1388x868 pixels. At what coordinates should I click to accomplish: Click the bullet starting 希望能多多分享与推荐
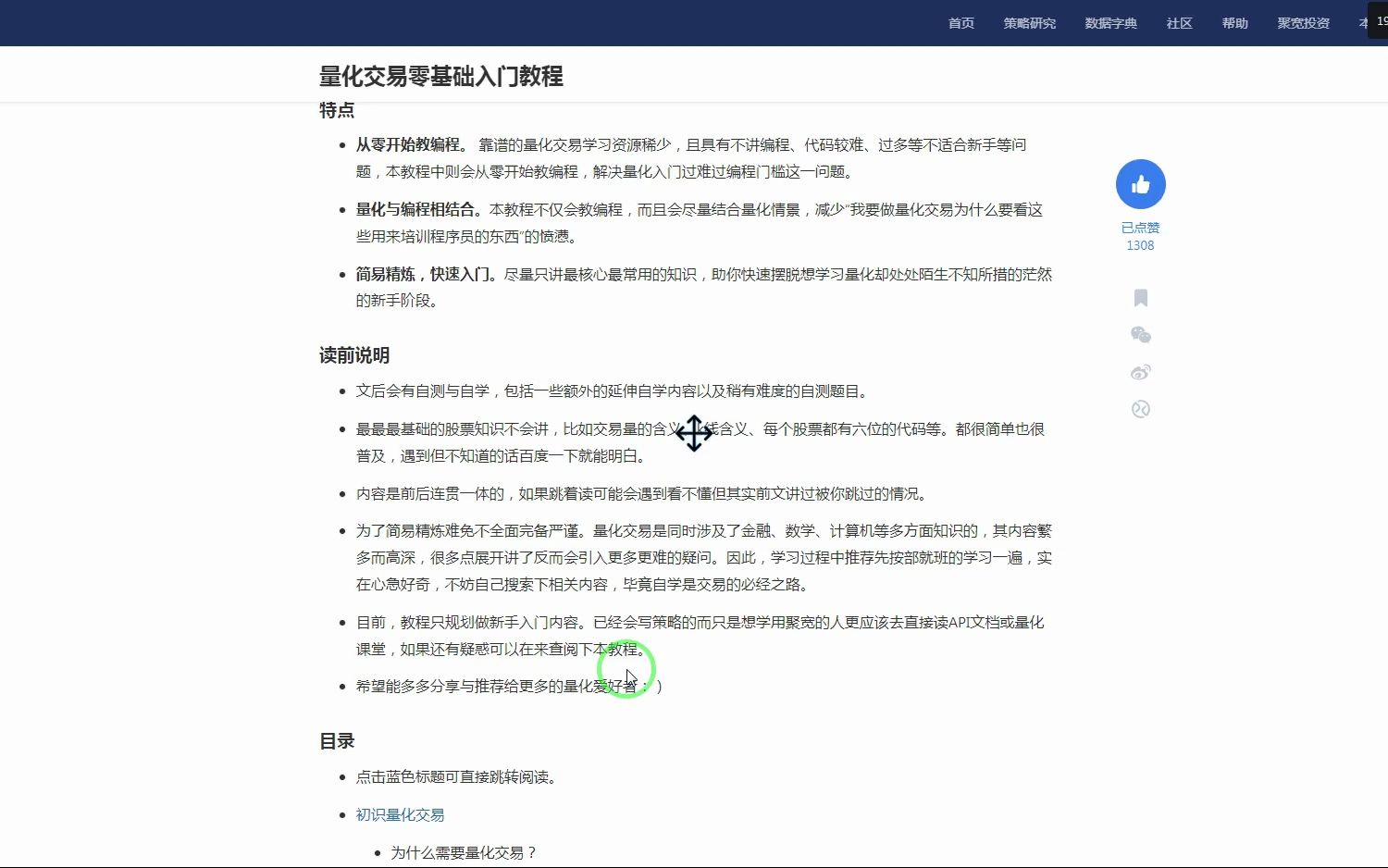click(x=509, y=687)
